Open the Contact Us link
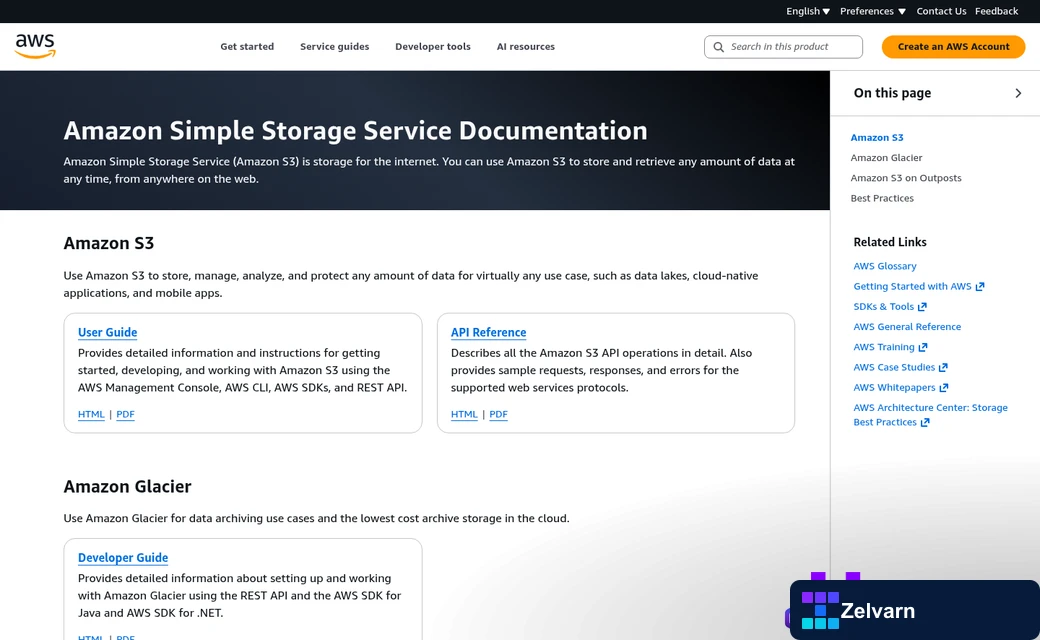Viewport: 1040px width, 640px height. coord(941,11)
